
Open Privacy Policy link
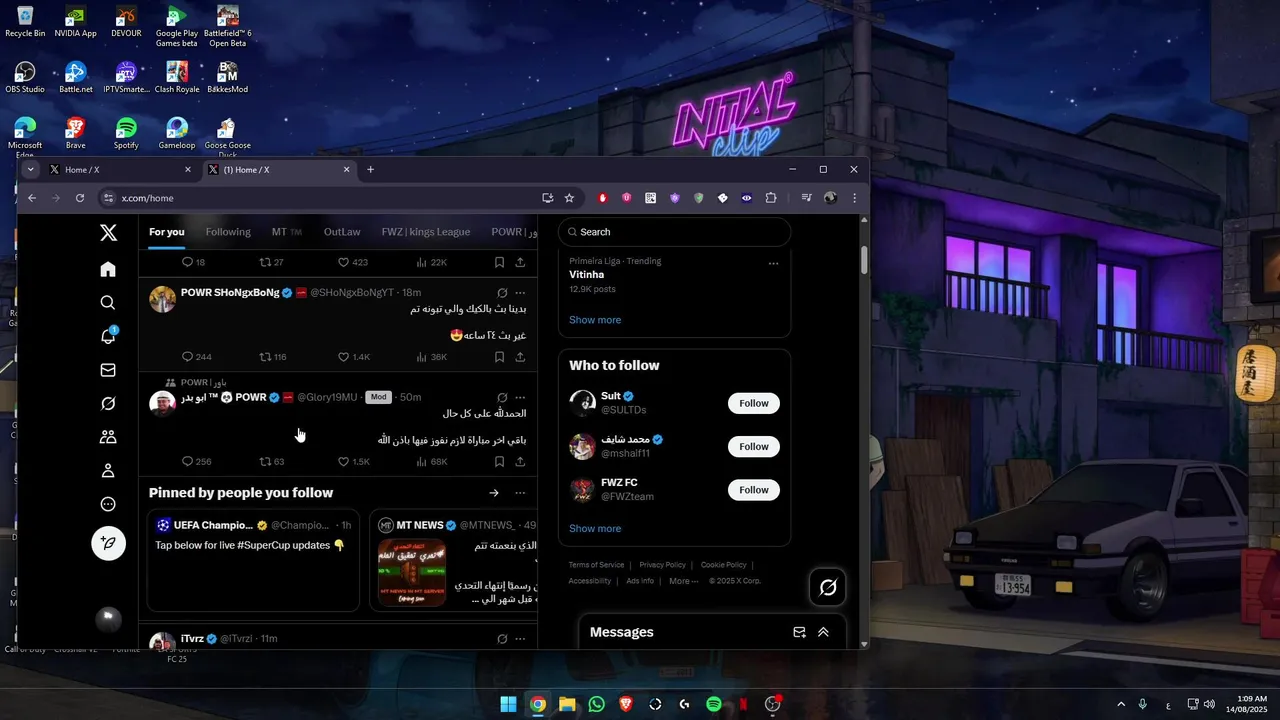pos(662,565)
